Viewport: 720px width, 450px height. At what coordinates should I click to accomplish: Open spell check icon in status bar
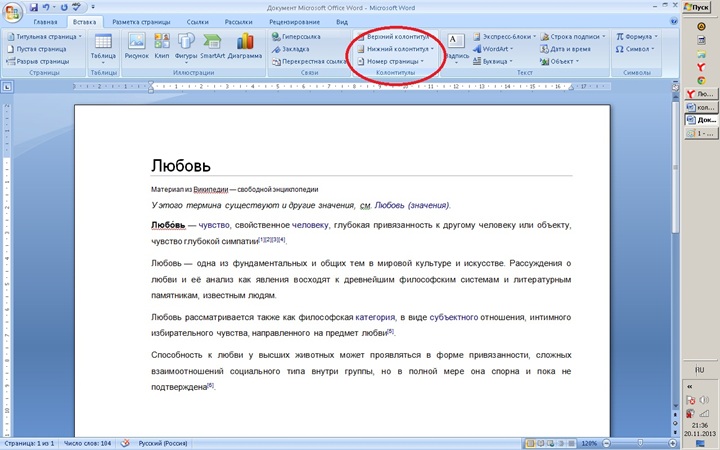pos(125,443)
